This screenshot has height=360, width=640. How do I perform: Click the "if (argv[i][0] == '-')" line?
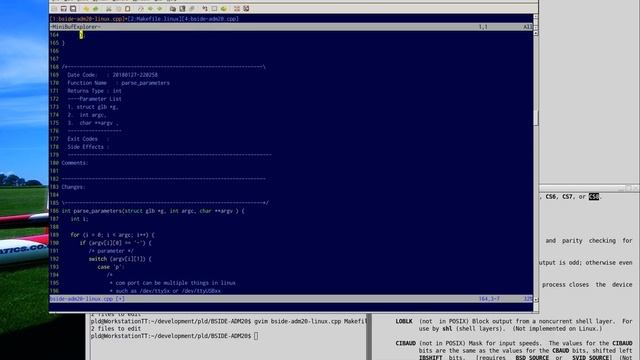[x=116, y=243]
